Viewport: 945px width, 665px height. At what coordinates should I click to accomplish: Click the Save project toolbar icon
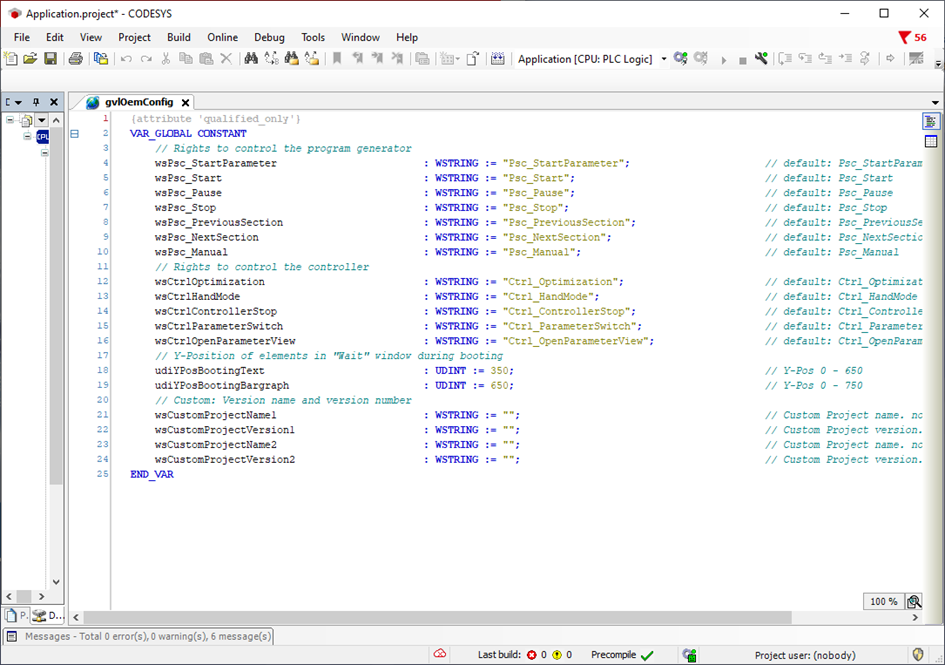50,59
